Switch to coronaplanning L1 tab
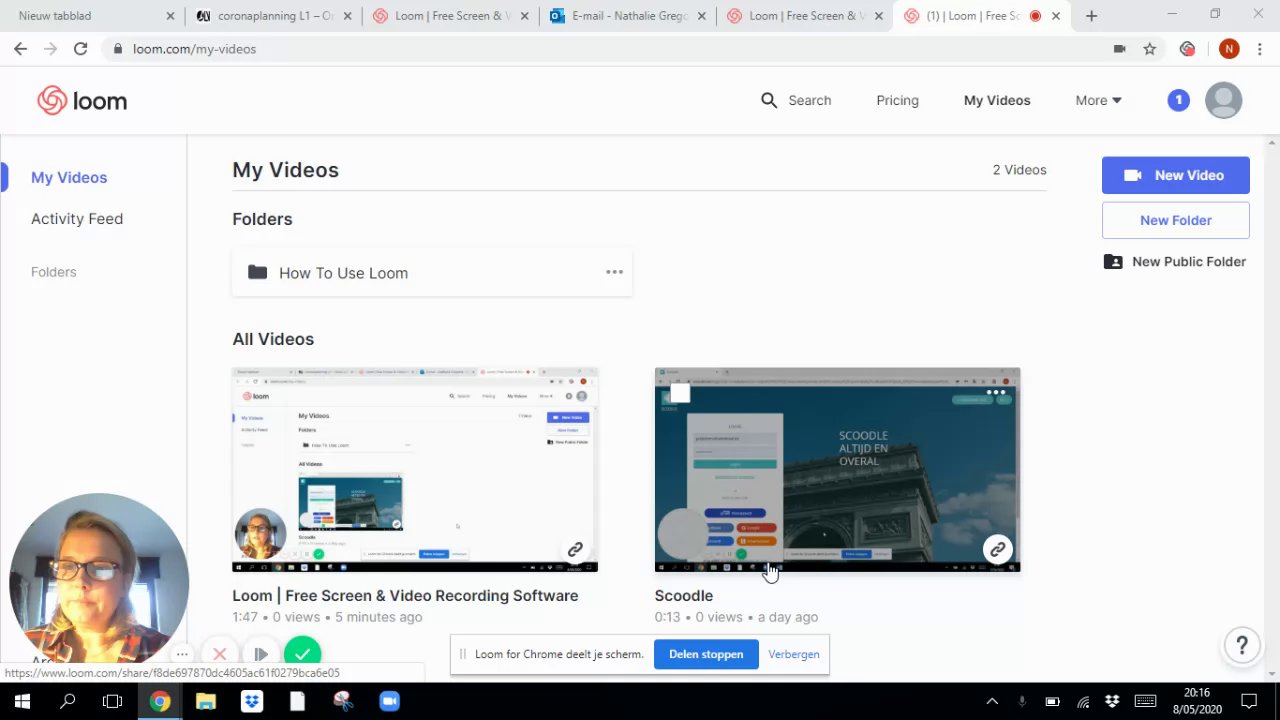 pos(272,16)
